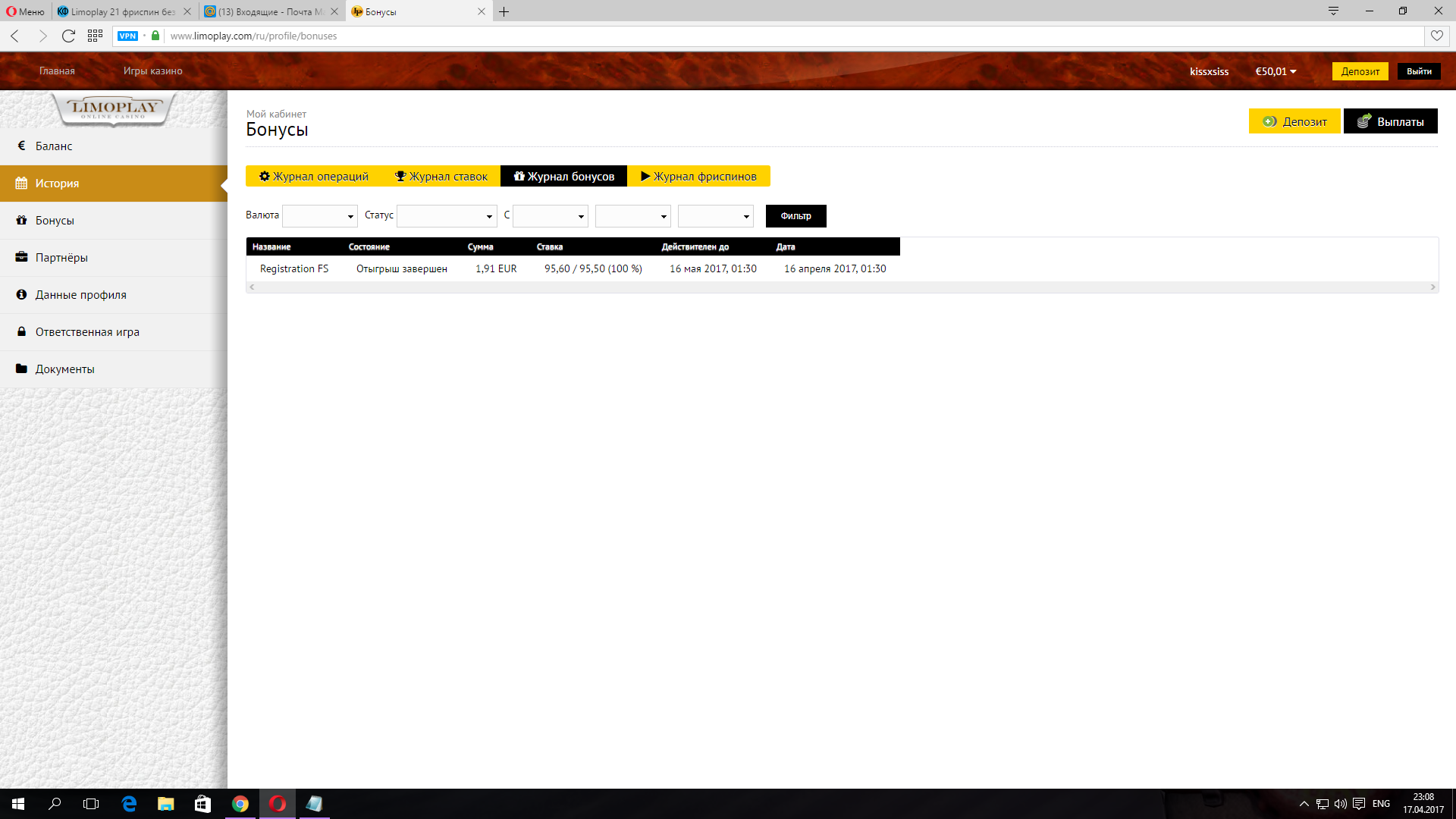This screenshot has height=819, width=1456.
Task: Open the balance €50,01 dropdown
Action: tap(1276, 71)
